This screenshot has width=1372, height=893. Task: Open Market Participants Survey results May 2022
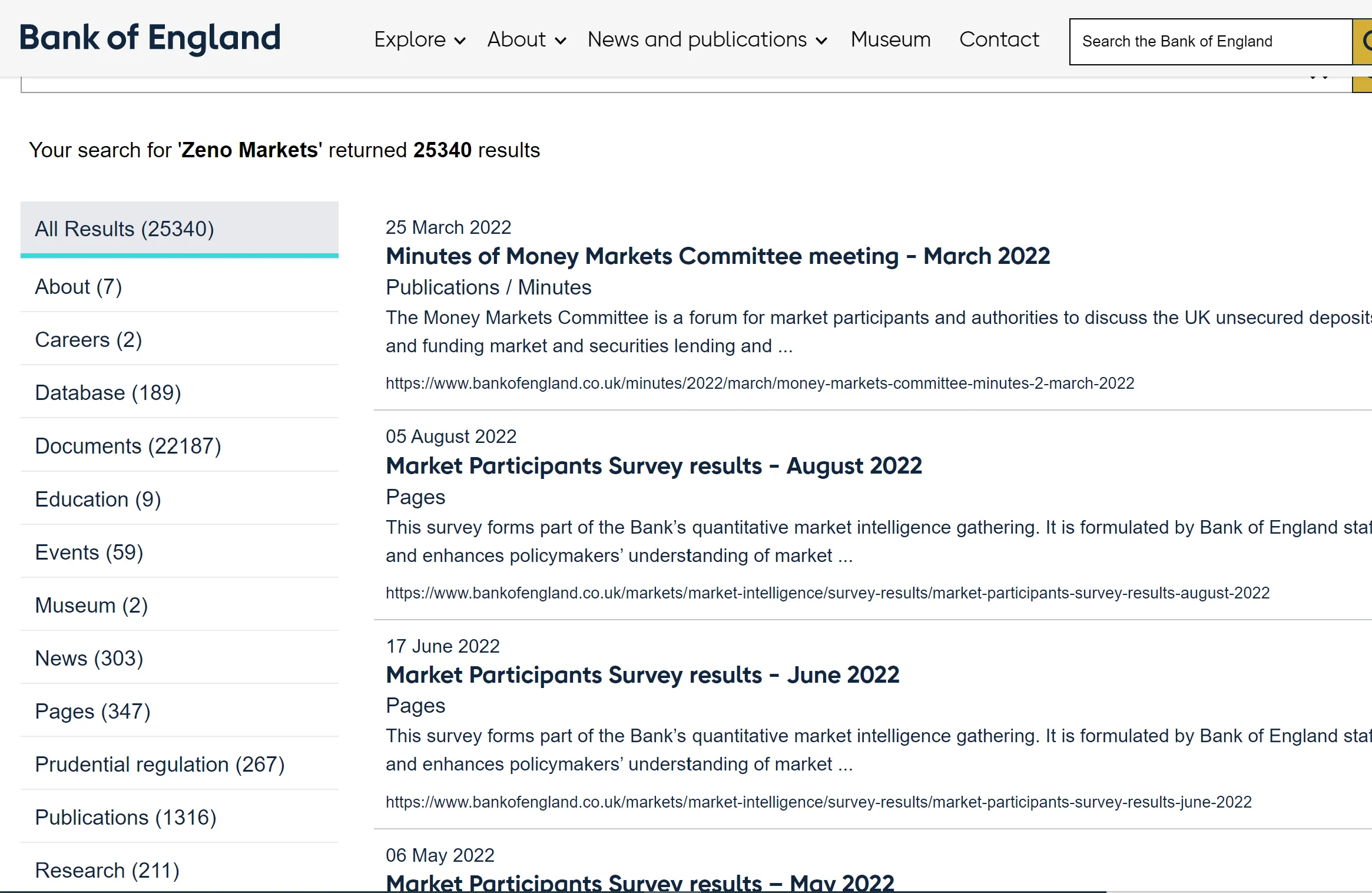(640, 882)
